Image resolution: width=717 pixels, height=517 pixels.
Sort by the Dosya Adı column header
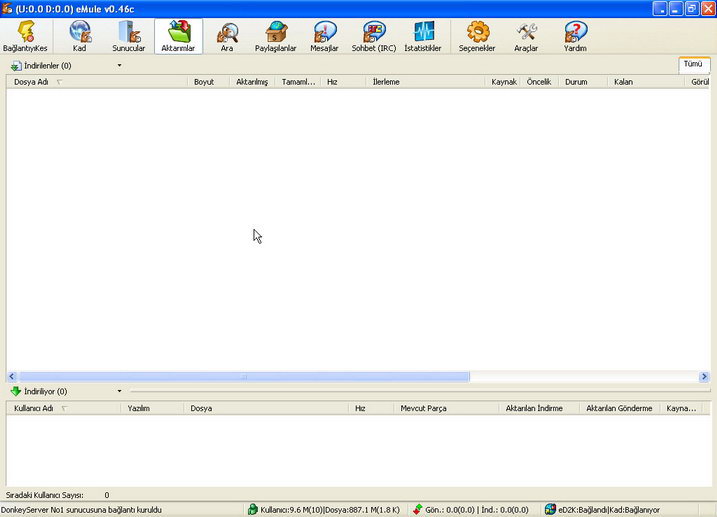tap(97, 82)
